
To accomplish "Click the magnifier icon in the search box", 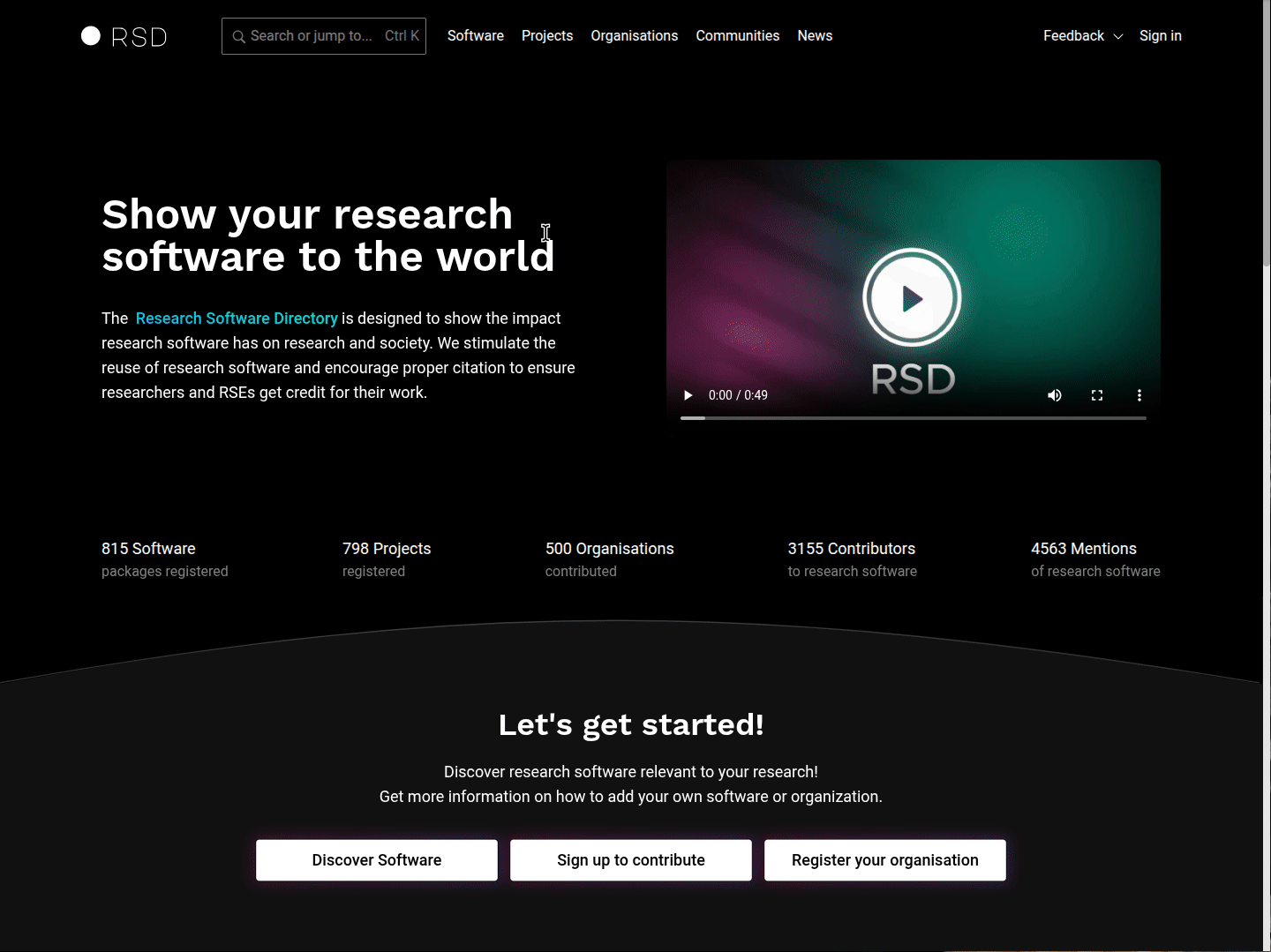I will tap(238, 36).
